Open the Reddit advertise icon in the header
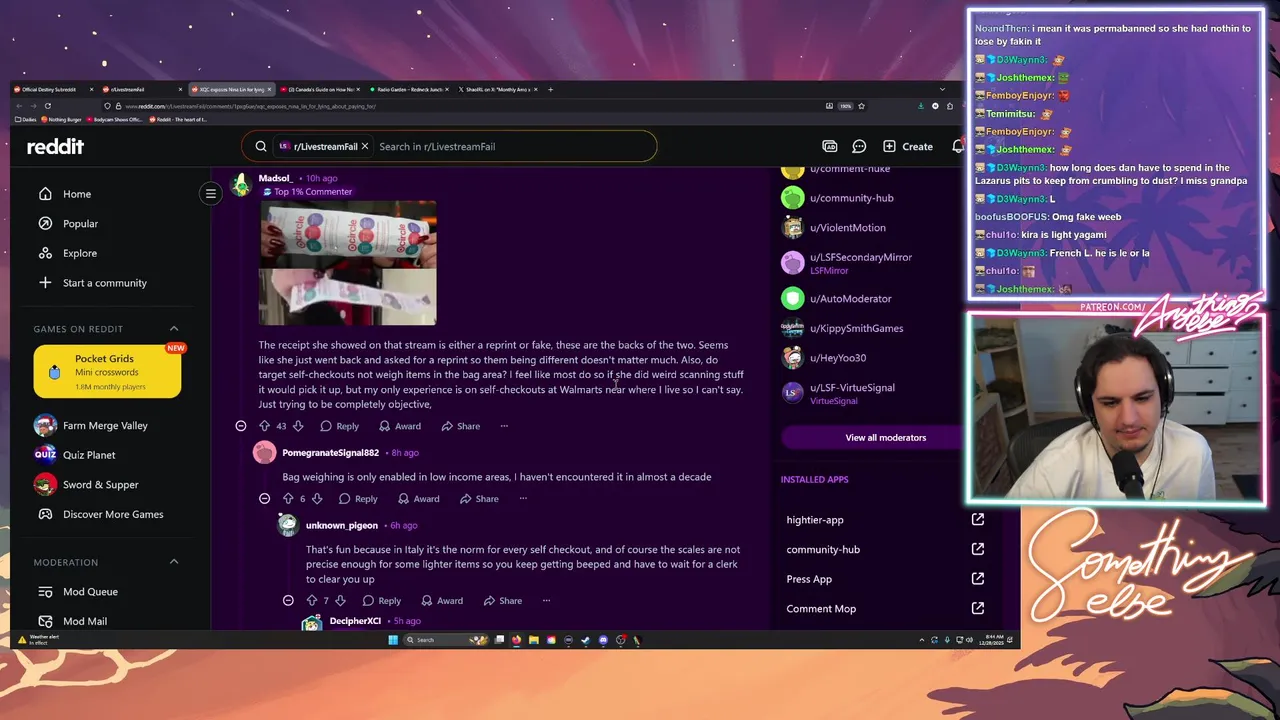Image resolution: width=1280 pixels, height=720 pixels. 829,146
